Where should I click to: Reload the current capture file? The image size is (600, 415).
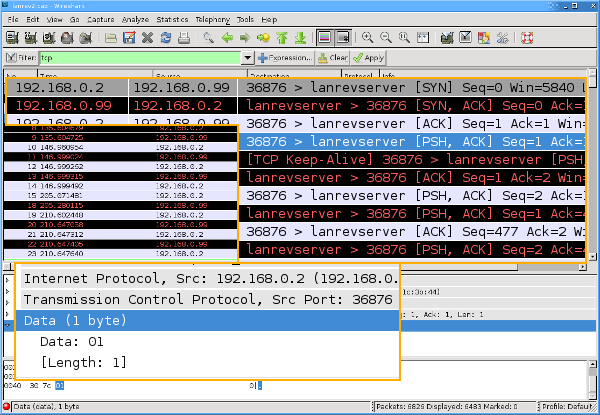coord(166,37)
